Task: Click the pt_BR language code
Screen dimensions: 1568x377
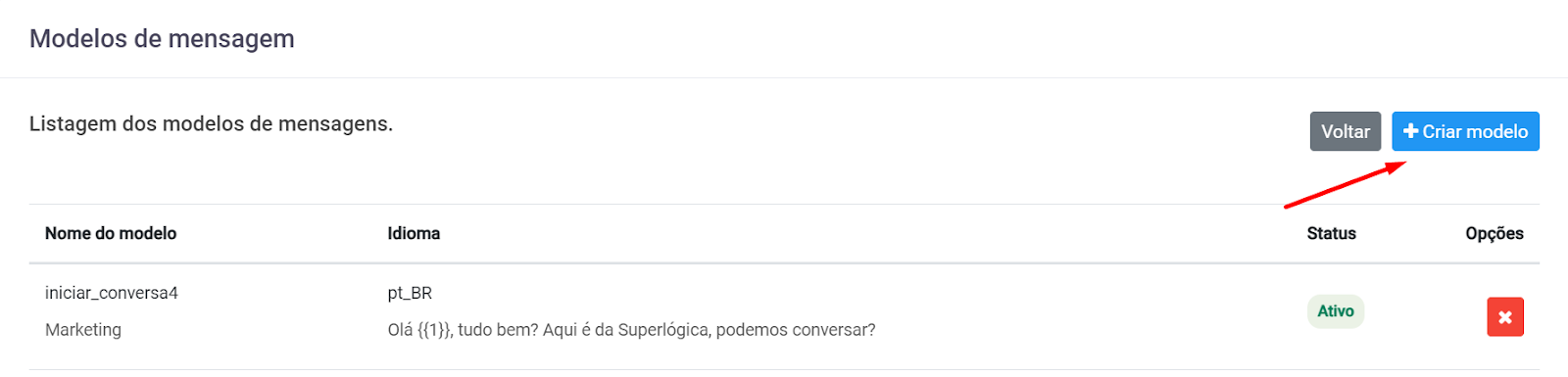Action: 410,293
